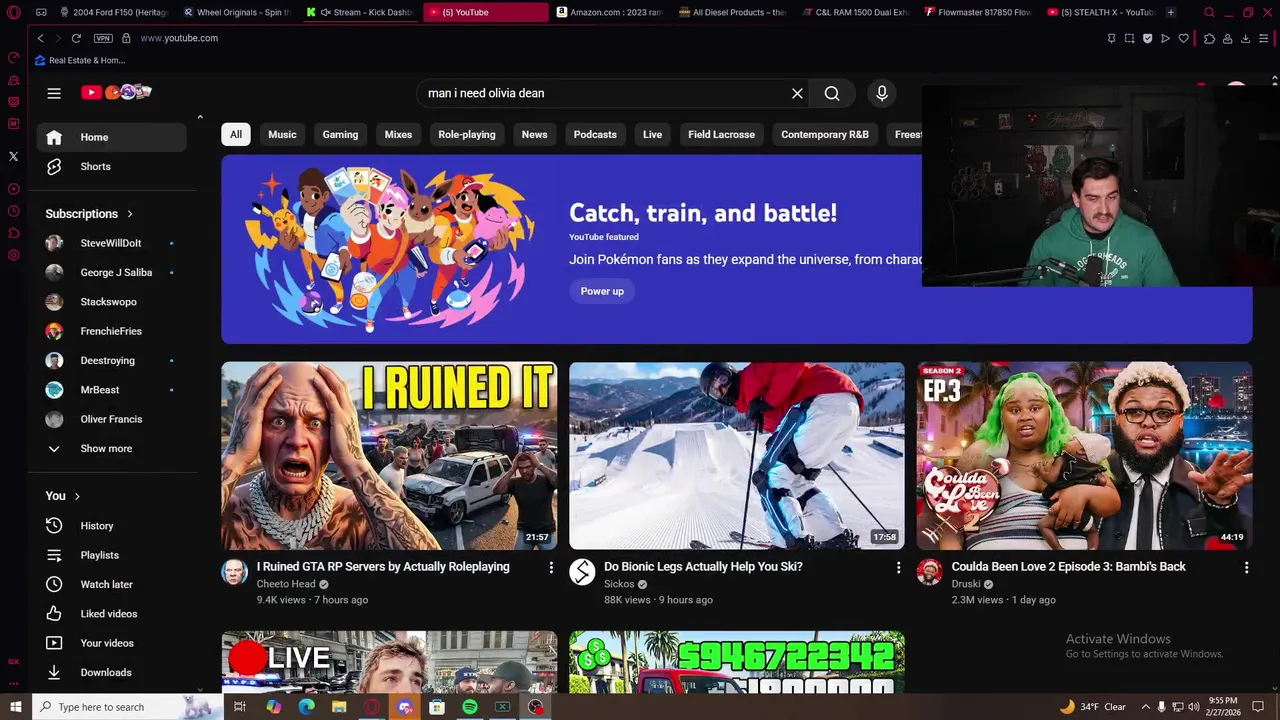Open the browser extensions cube icon
The height and width of the screenshot is (720, 1280).
(1209, 38)
